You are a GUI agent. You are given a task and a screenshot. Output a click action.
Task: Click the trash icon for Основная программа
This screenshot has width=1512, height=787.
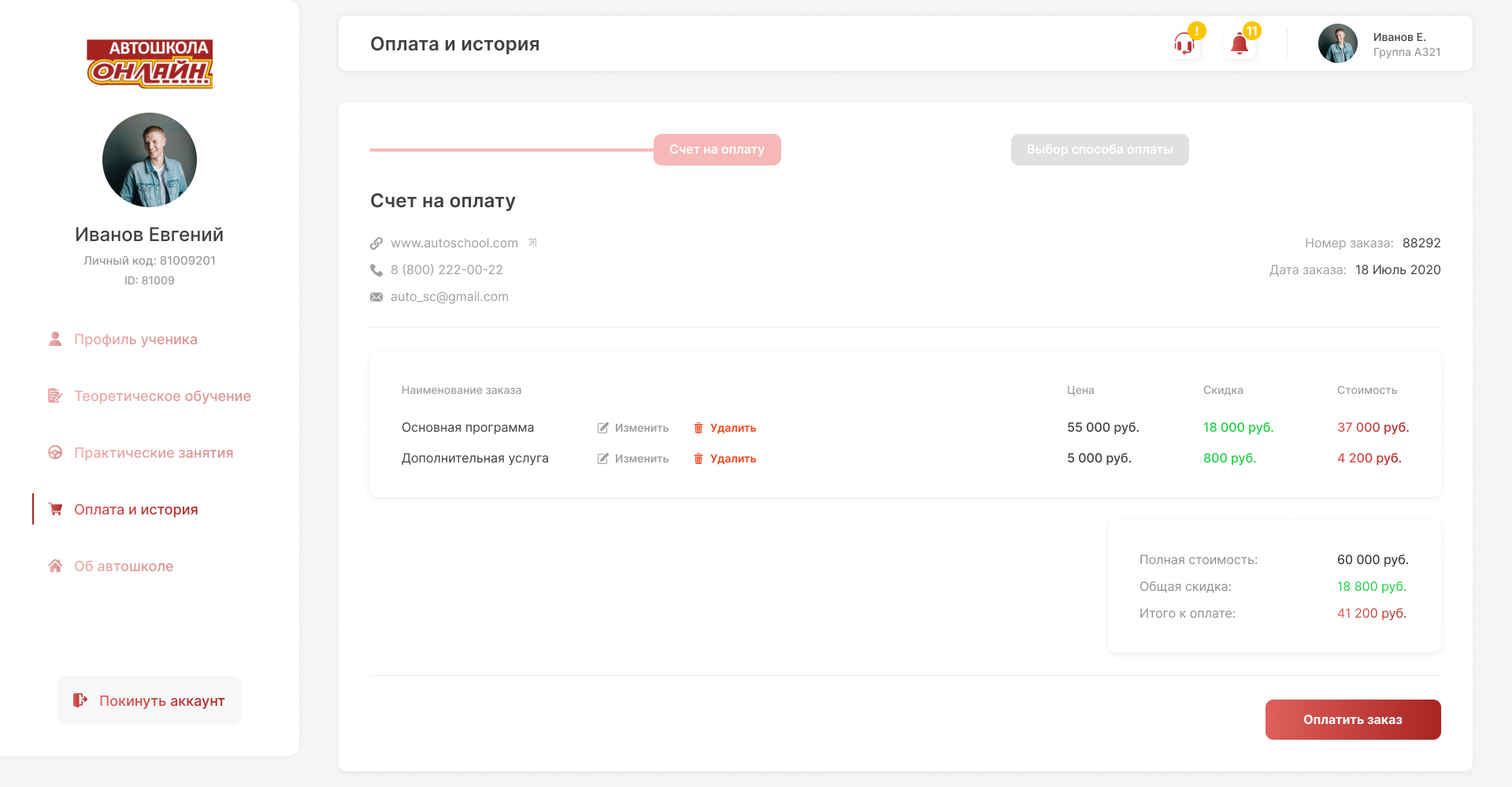click(699, 428)
